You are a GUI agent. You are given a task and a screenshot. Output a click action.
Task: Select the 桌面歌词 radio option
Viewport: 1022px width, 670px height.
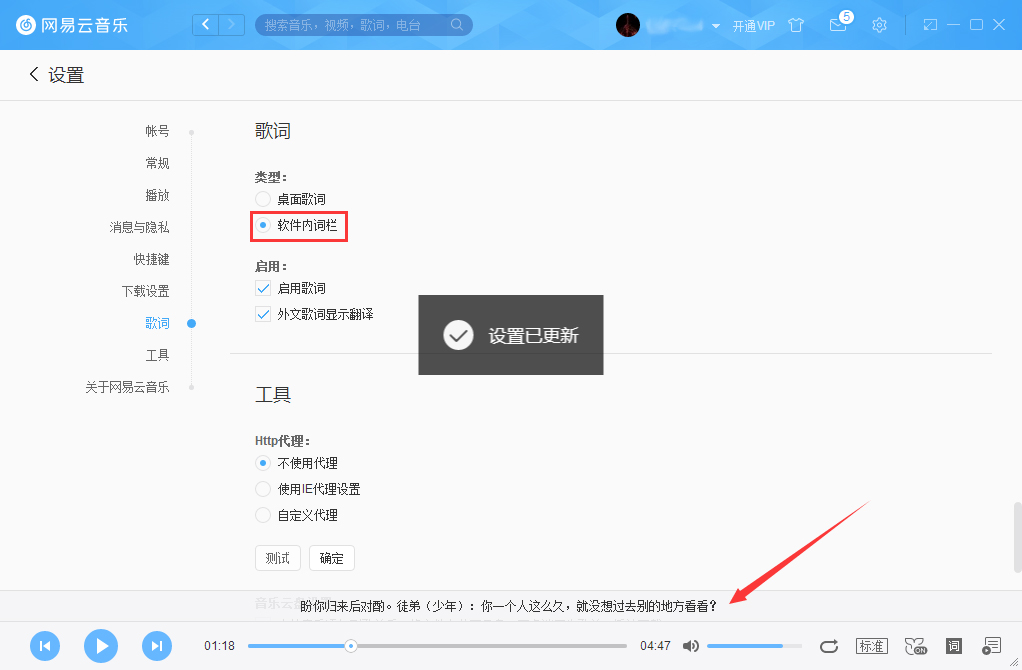click(x=262, y=199)
